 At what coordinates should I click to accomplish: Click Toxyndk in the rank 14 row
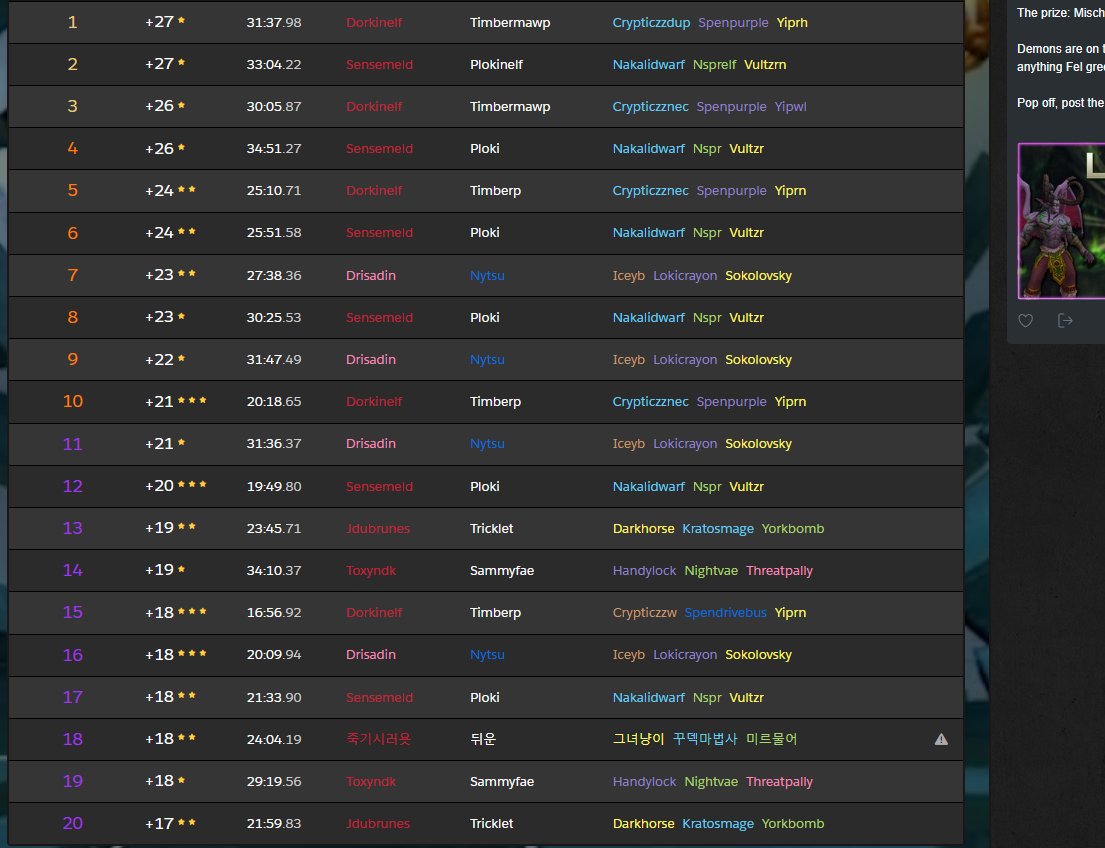click(x=370, y=570)
